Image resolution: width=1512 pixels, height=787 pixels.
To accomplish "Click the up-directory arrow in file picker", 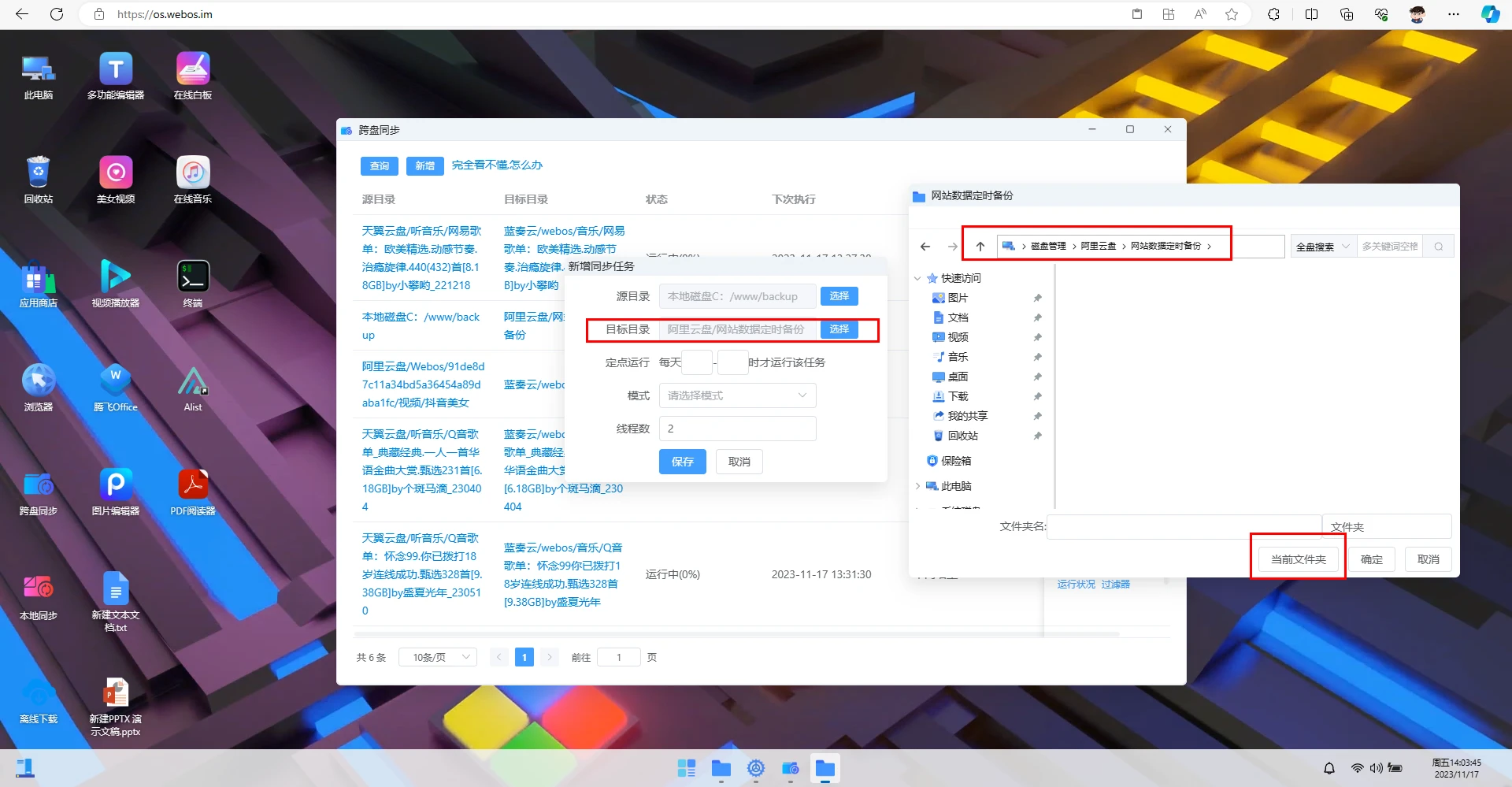I will pos(980,247).
